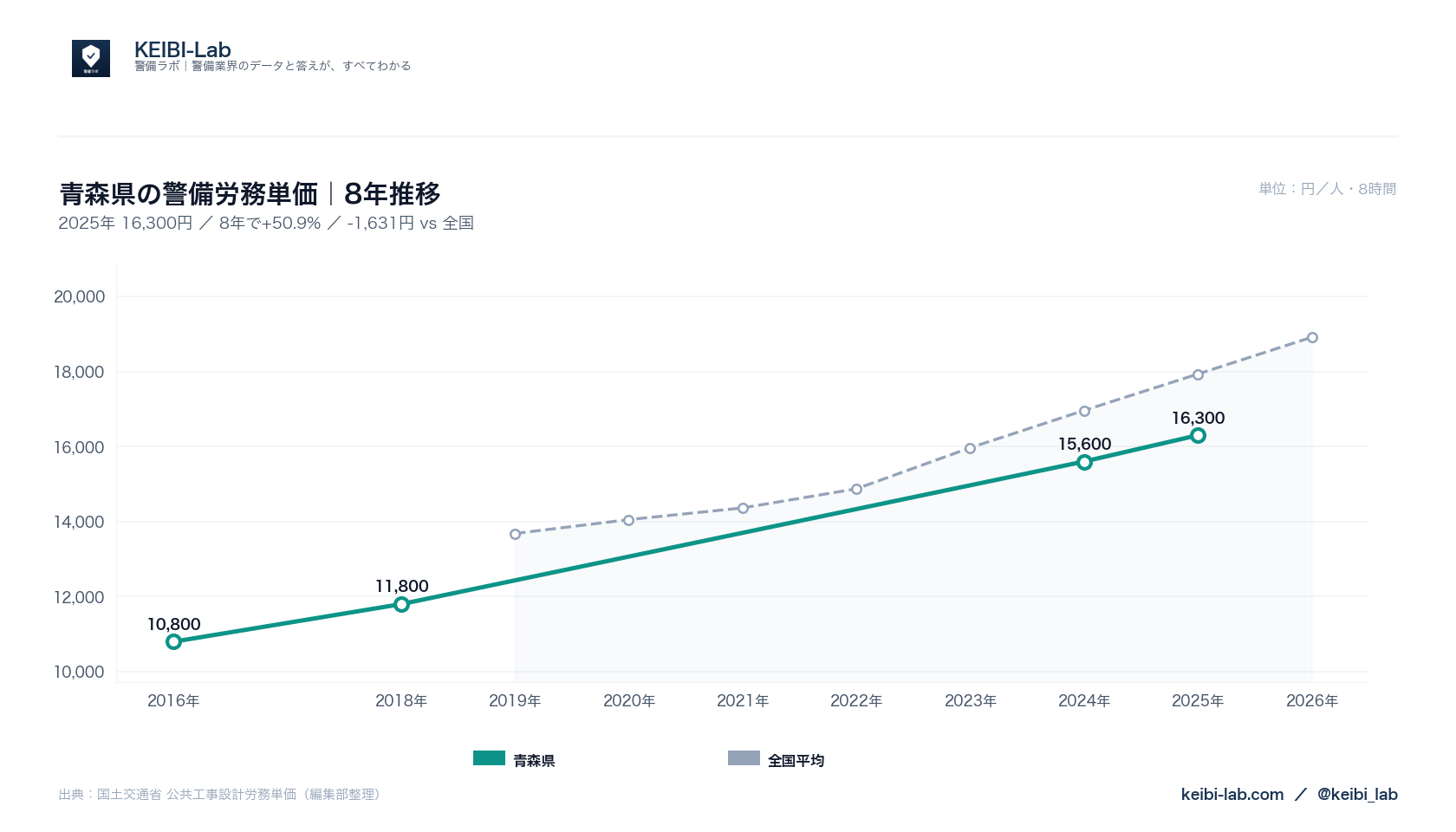Click the 青森県 legend label
The width and height of the screenshot is (1456, 832).
pyautogui.click(x=534, y=760)
